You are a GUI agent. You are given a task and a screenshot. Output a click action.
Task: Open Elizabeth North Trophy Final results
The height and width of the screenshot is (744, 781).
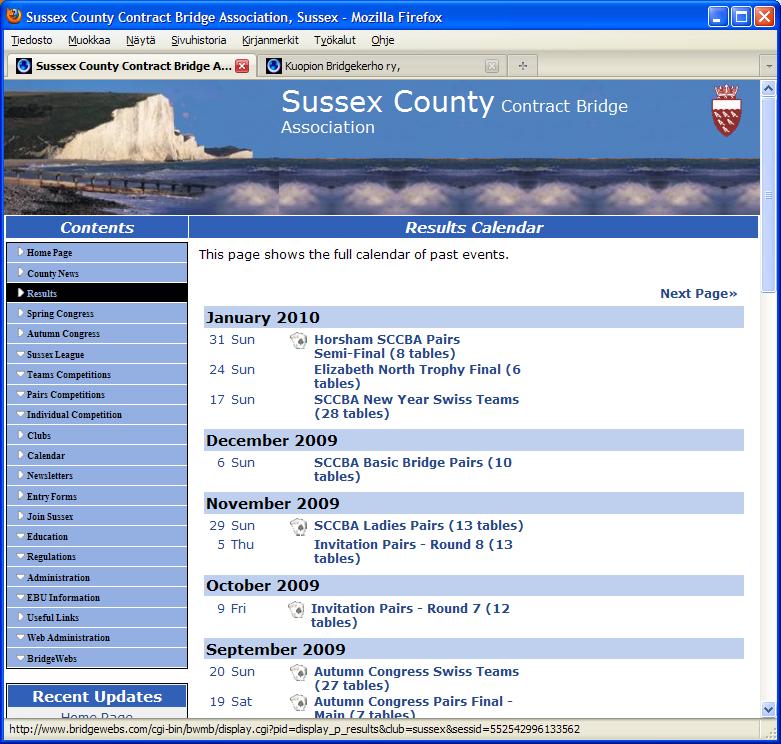(417, 376)
